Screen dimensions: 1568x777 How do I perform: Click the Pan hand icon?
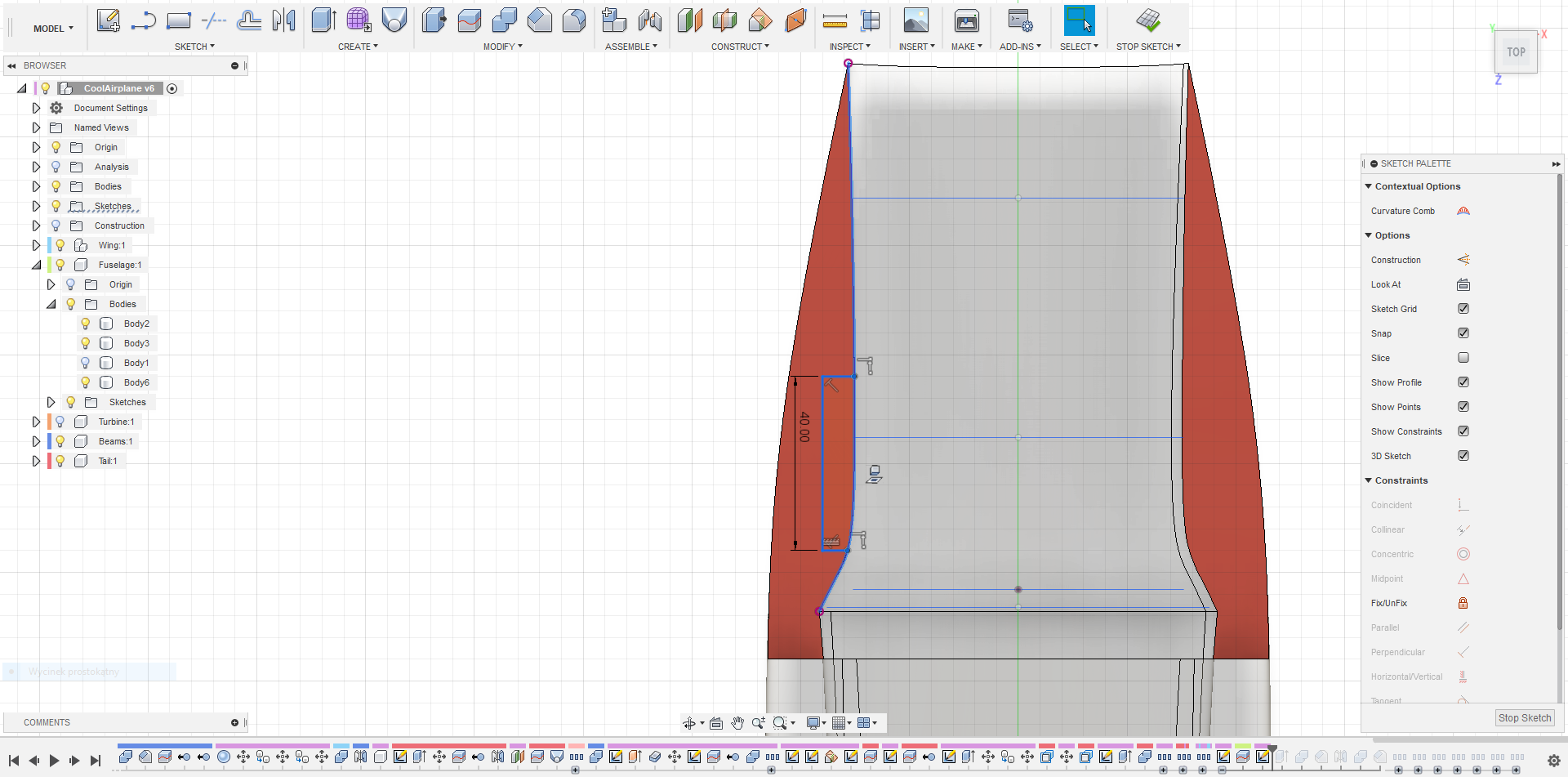[737, 723]
